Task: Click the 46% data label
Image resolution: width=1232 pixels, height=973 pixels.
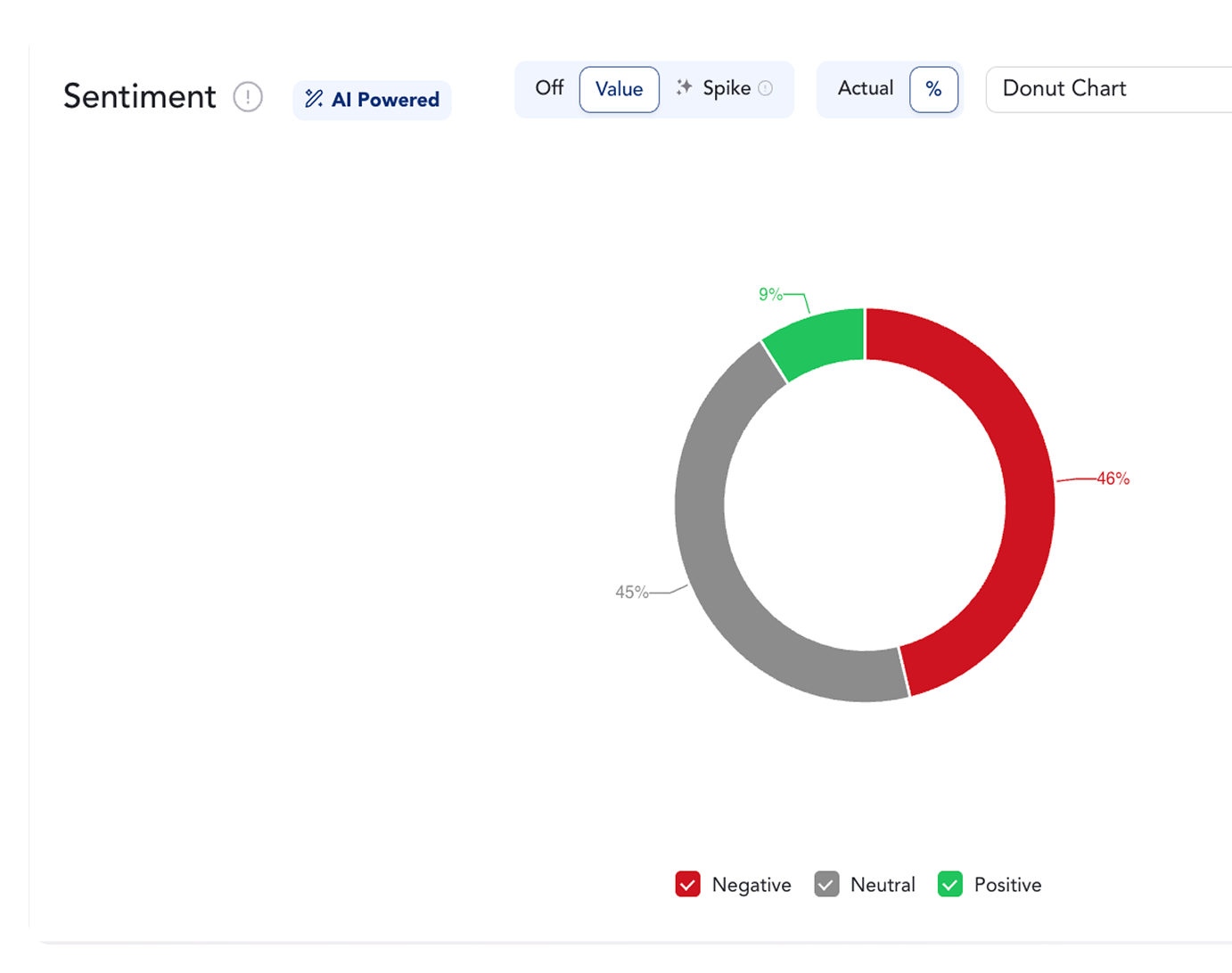Action: (1113, 478)
